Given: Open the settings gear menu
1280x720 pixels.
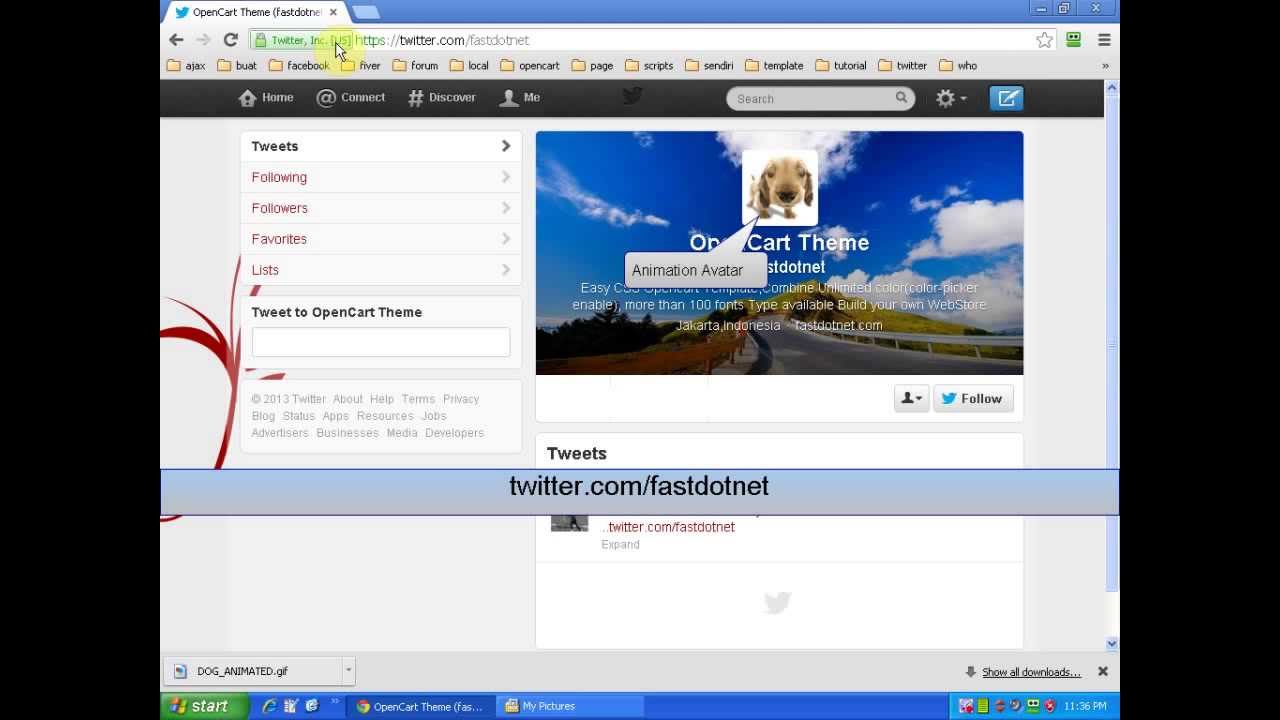Looking at the screenshot, I should [951, 98].
